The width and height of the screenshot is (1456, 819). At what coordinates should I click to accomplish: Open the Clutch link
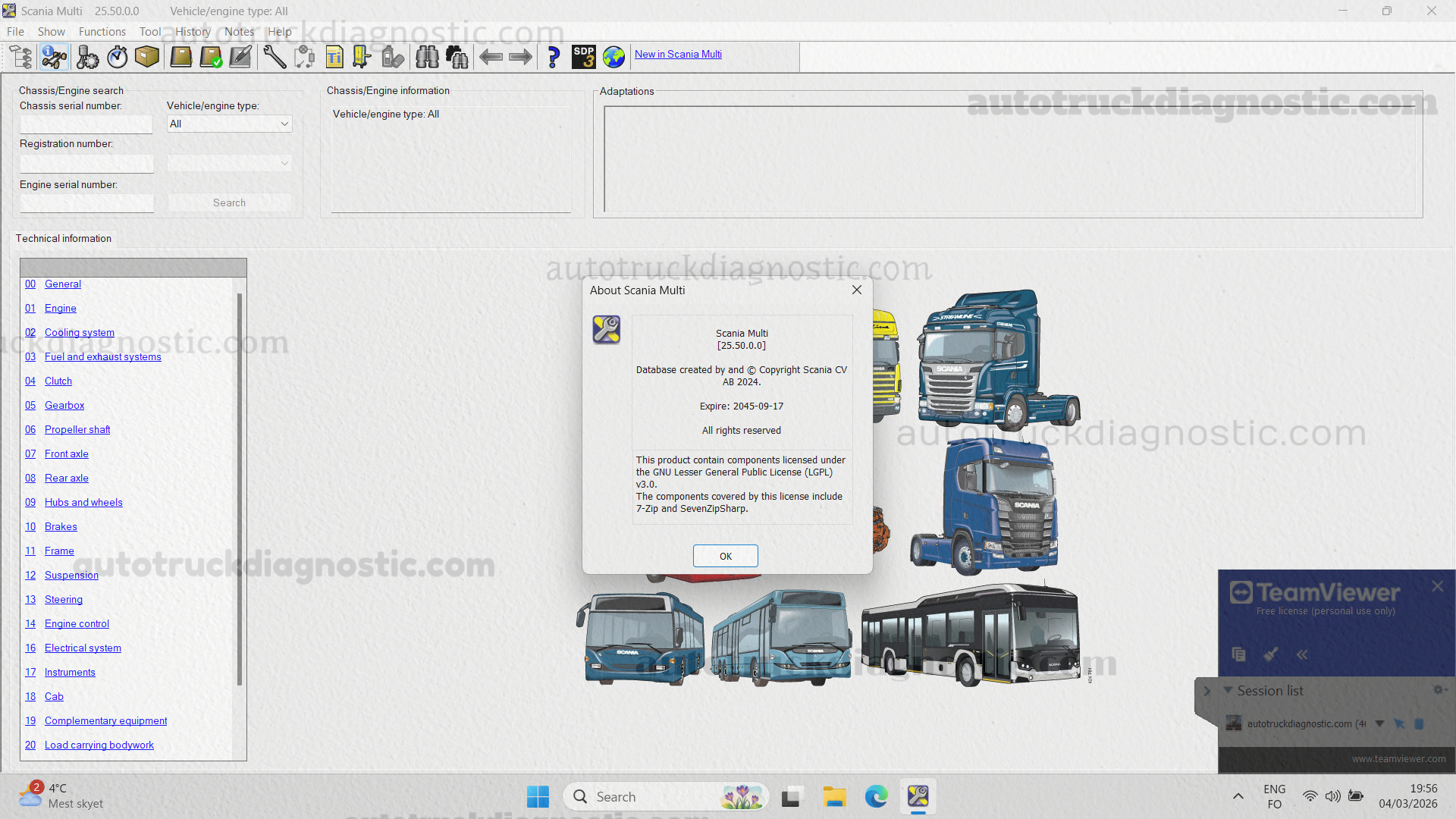coord(58,381)
